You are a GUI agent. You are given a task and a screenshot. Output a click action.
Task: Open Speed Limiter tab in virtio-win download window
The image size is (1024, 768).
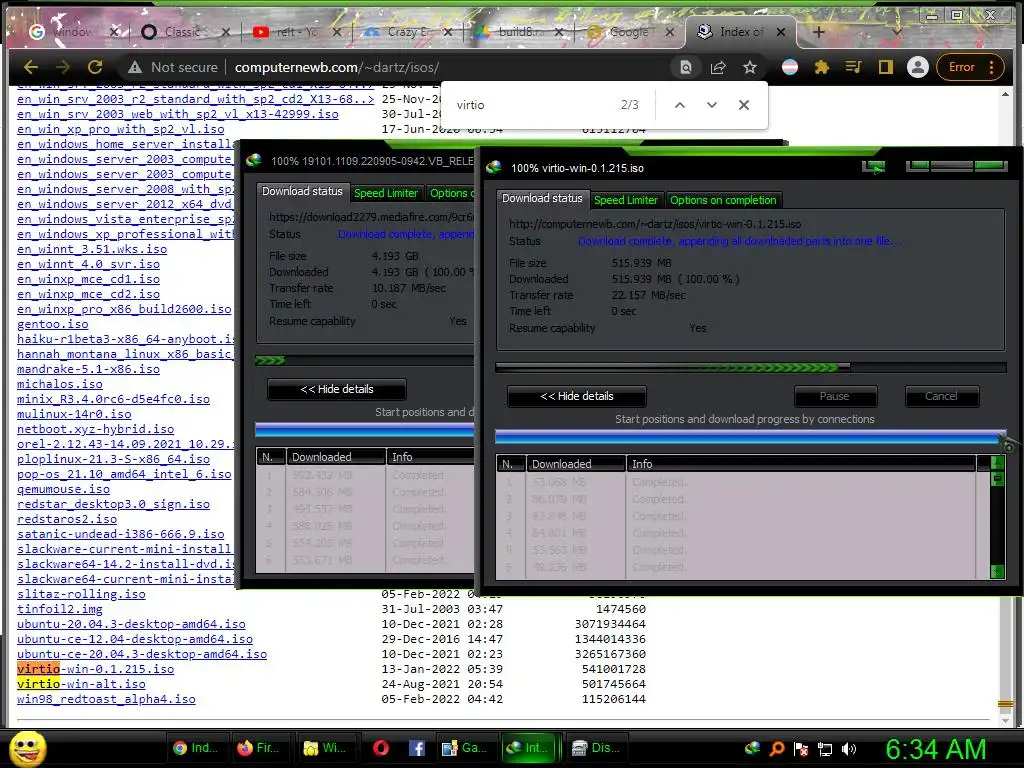tap(626, 200)
